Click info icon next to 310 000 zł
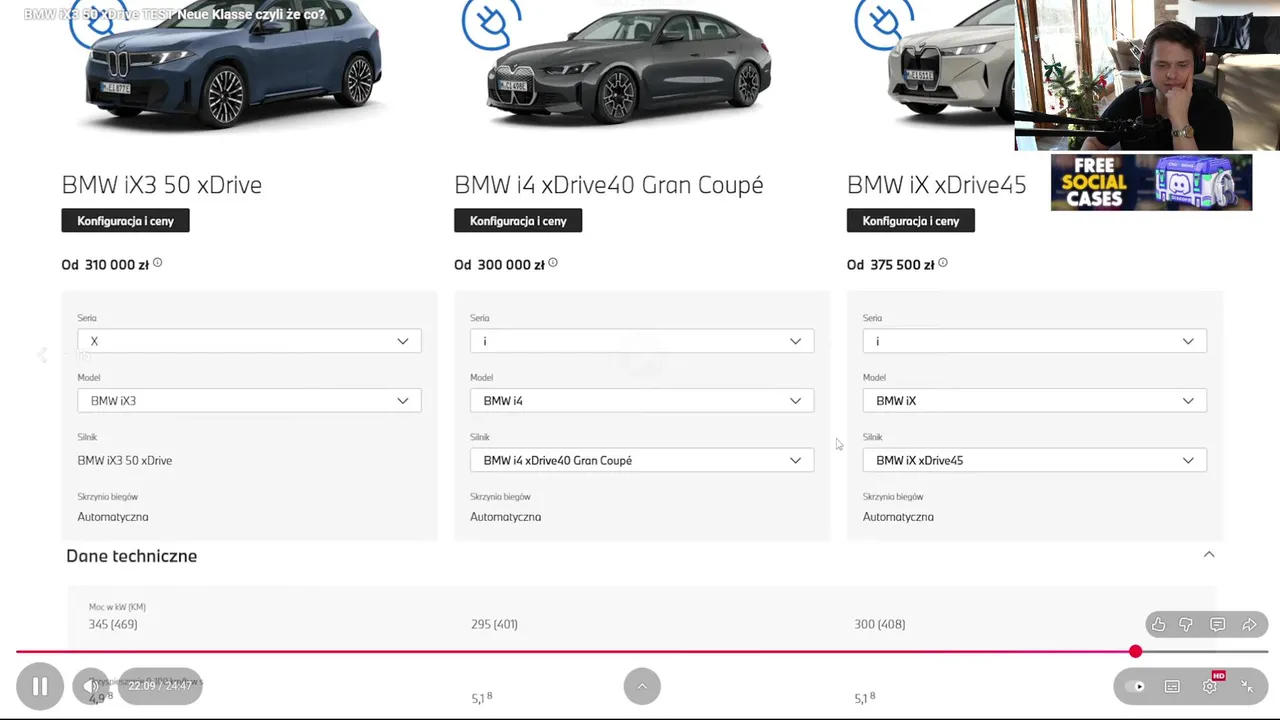This screenshot has height=720, width=1280. 157,263
